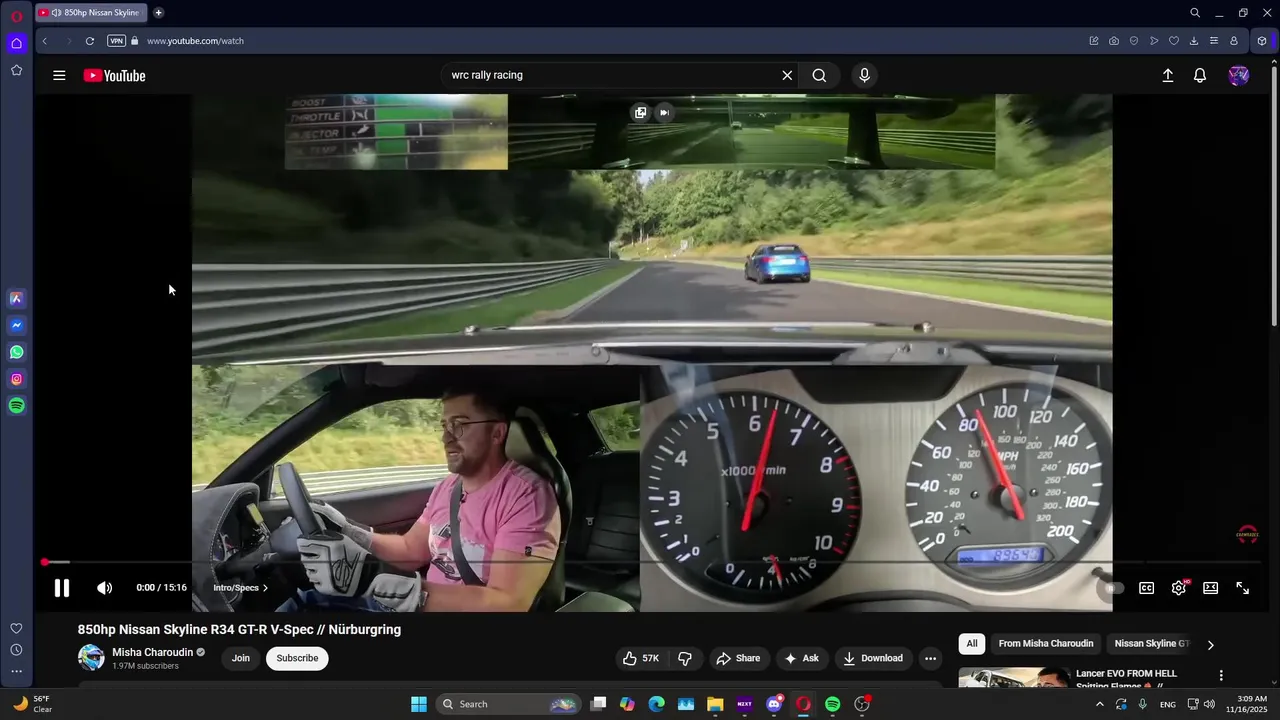Open options for Lancer EVO video

pyautogui.click(x=1221, y=676)
